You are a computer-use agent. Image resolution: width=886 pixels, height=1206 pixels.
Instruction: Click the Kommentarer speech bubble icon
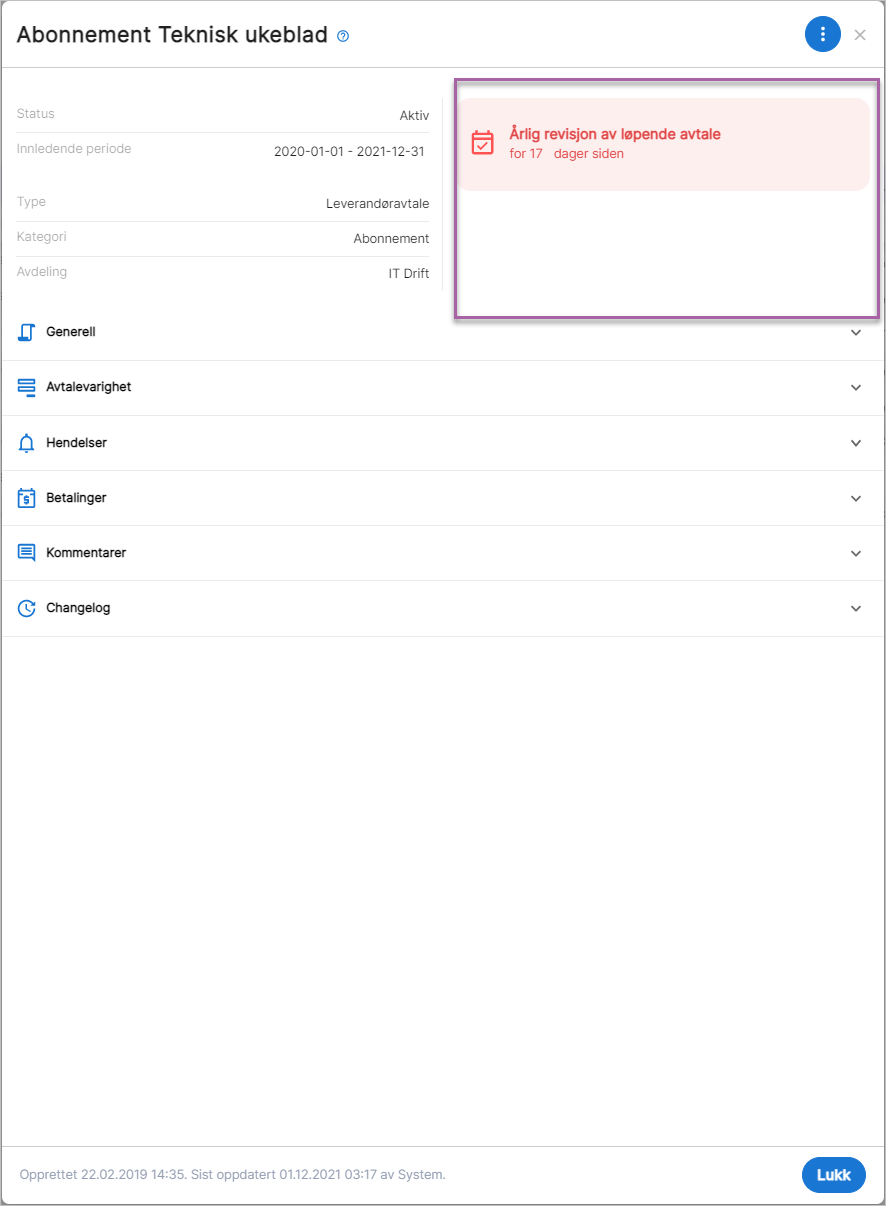pos(27,553)
